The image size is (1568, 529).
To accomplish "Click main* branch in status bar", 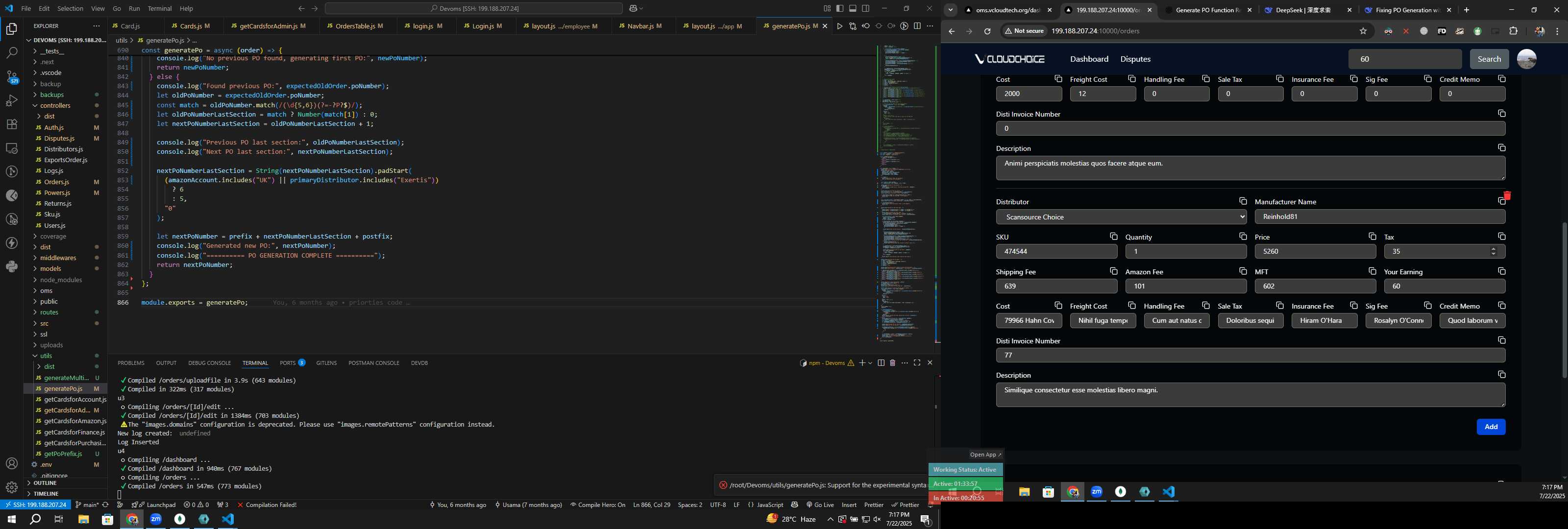I will pyautogui.click(x=87, y=505).
